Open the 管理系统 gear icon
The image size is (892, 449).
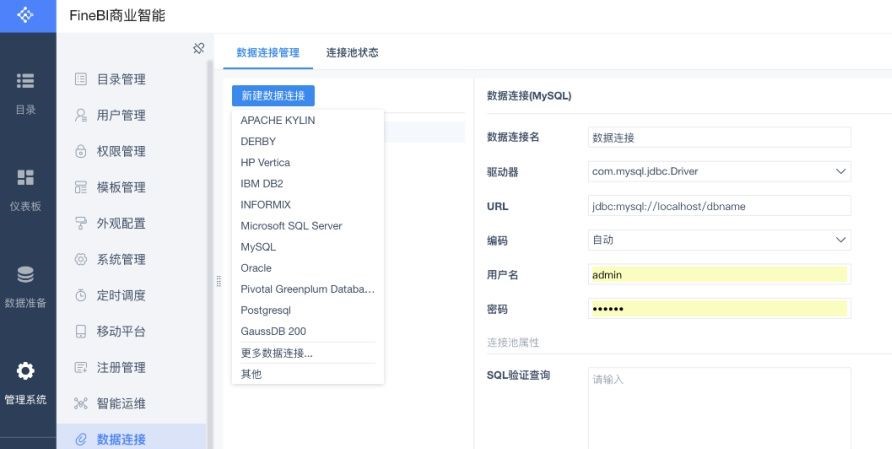pos(25,371)
